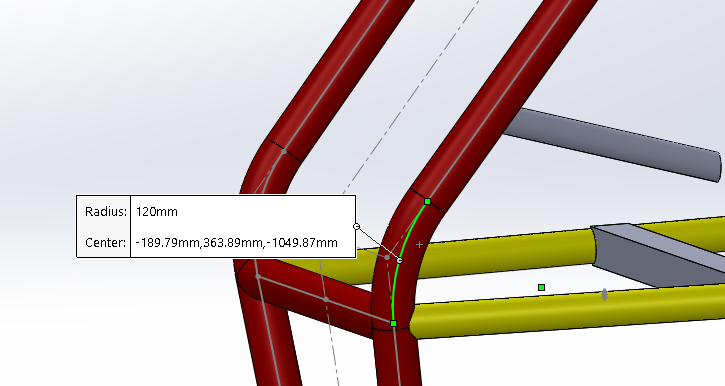The width and height of the screenshot is (725, 386).
Task: Click the callout attachment circle on green arc
Action: pos(400,261)
